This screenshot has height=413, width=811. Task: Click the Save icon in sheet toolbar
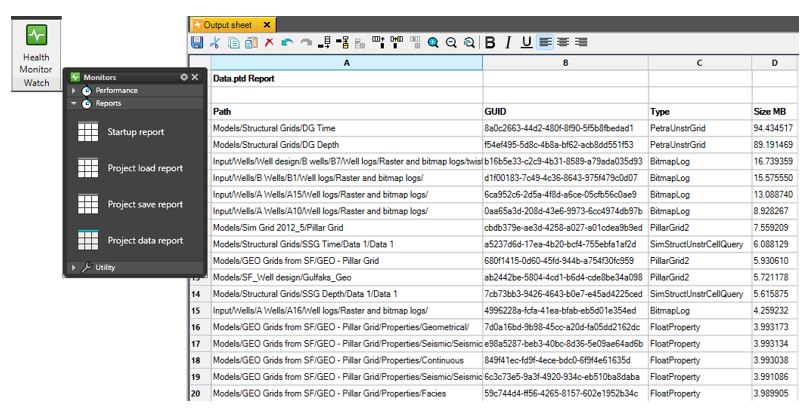tap(197, 42)
